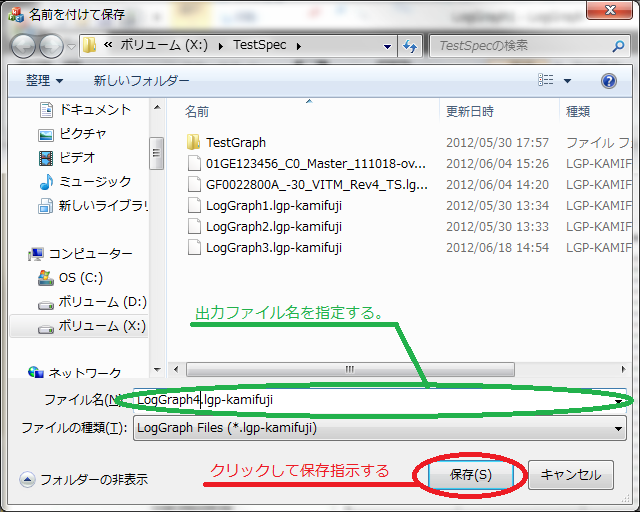
Task: Click the change view icon
Action: (546, 80)
